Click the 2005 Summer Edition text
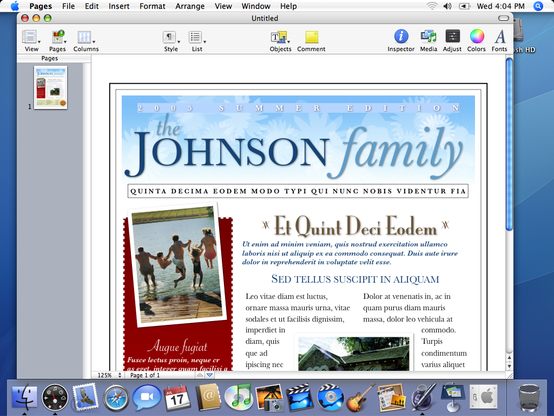Image resolution: width=554 pixels, height=416 pixels. tap(299, 108)
